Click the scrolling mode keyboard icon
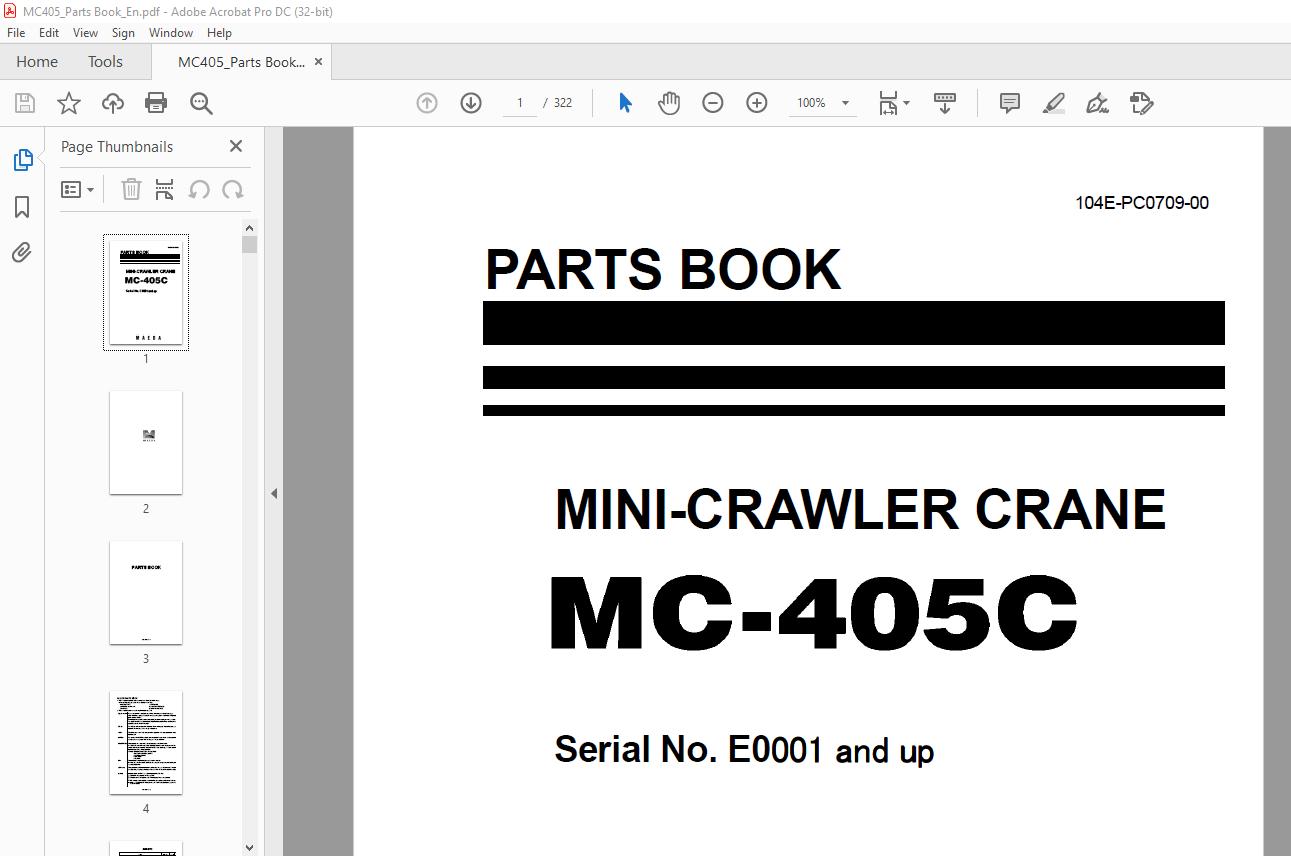 click(945, 103)
